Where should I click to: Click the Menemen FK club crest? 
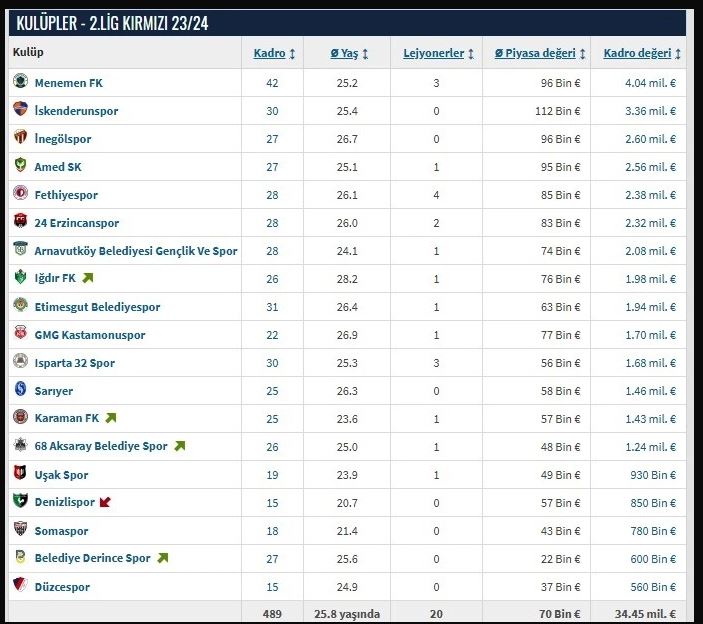(20, 81)
